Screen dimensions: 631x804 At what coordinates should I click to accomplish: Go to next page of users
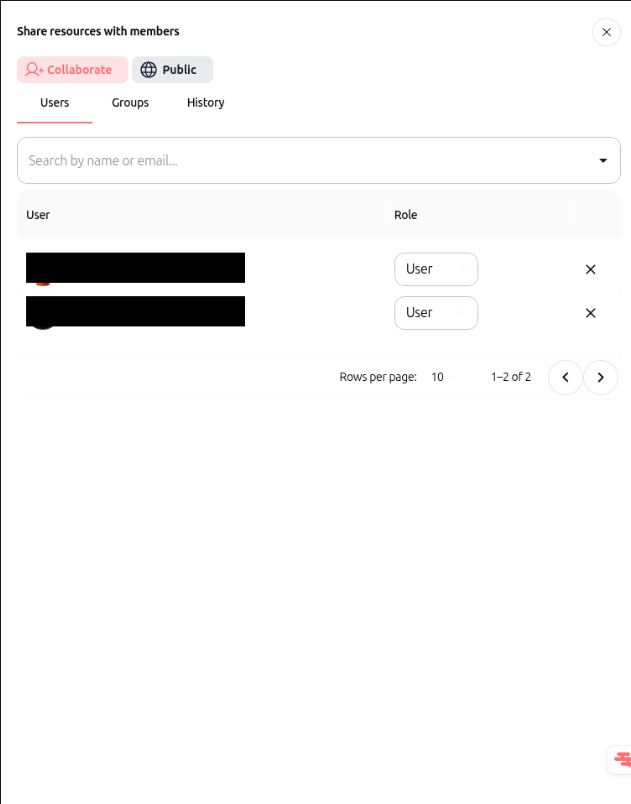click(x=600, y=377)
